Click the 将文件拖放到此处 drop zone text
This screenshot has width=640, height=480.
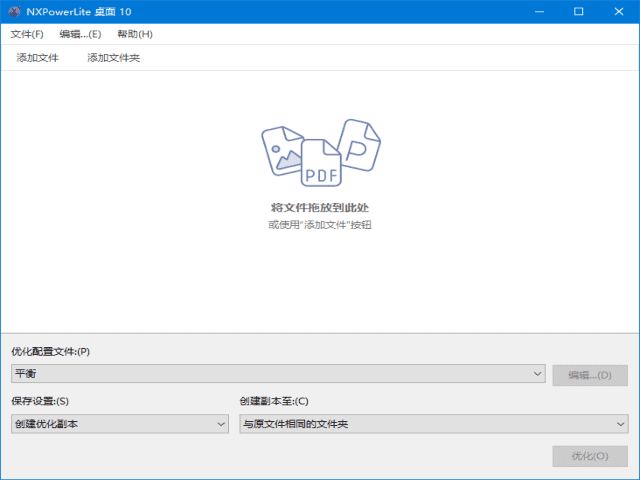[x=319, y=207]
